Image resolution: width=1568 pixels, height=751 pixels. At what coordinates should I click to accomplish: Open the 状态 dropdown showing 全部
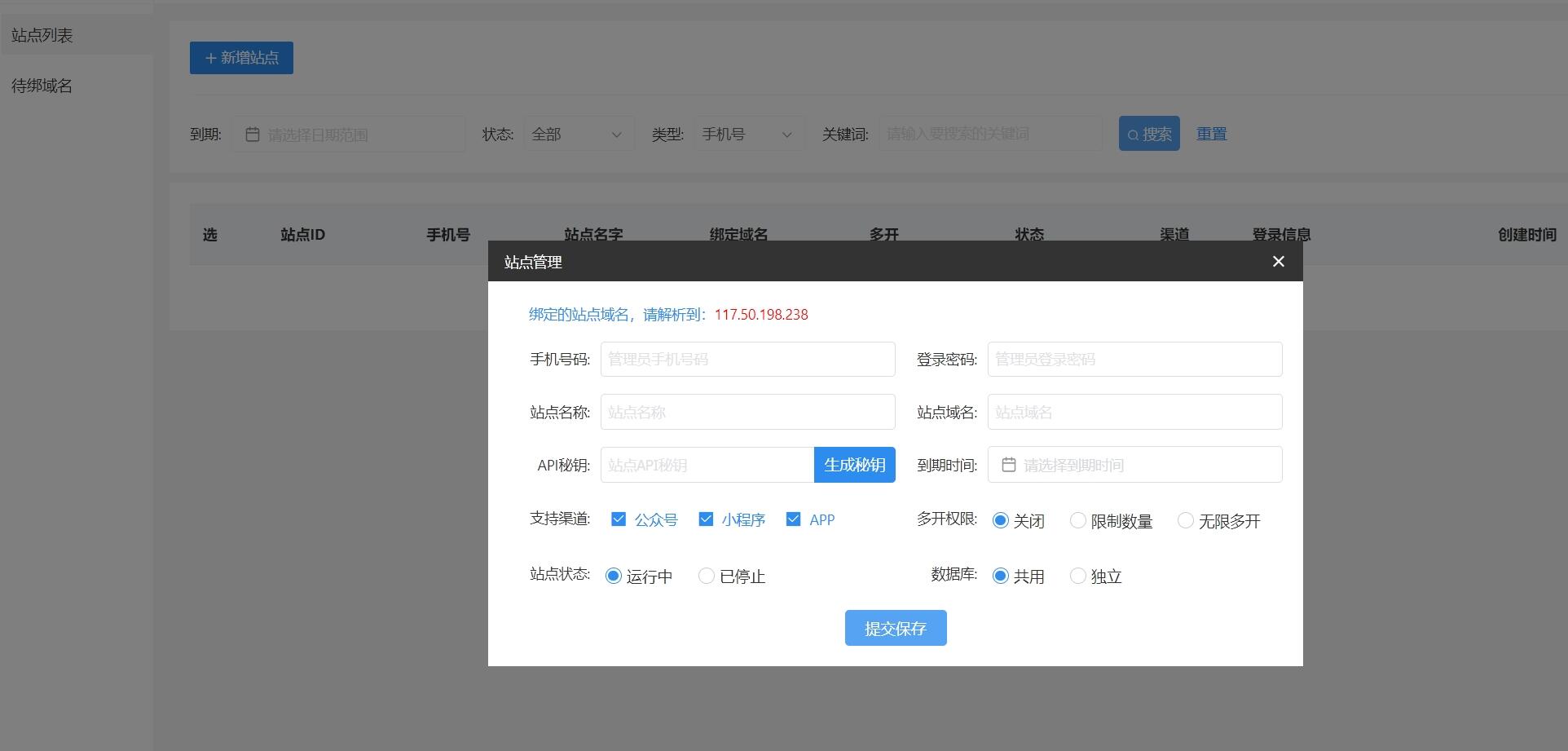pos(579,134)
